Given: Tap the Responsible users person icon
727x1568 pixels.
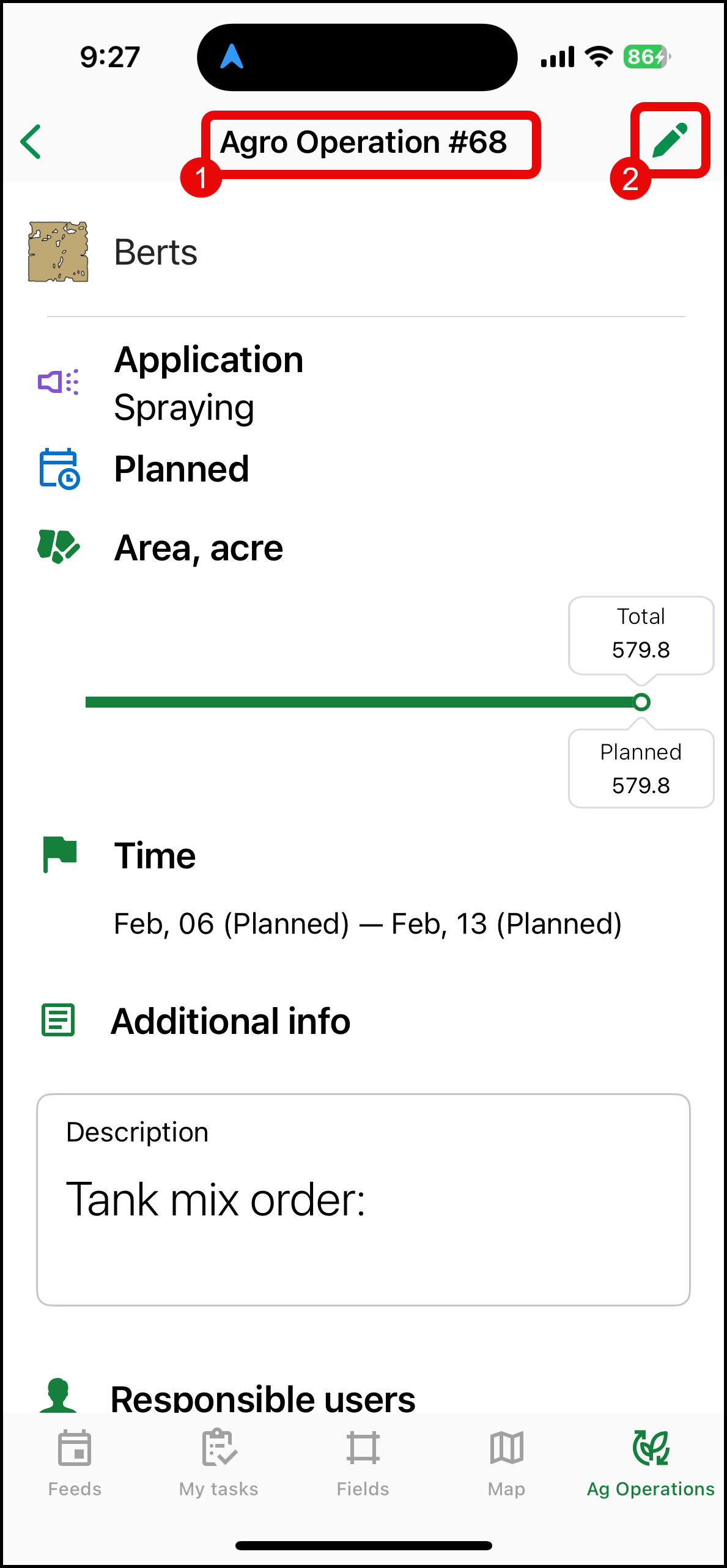Looking at the screenshot, I should pyautogui.click(x=58, y=1396).
